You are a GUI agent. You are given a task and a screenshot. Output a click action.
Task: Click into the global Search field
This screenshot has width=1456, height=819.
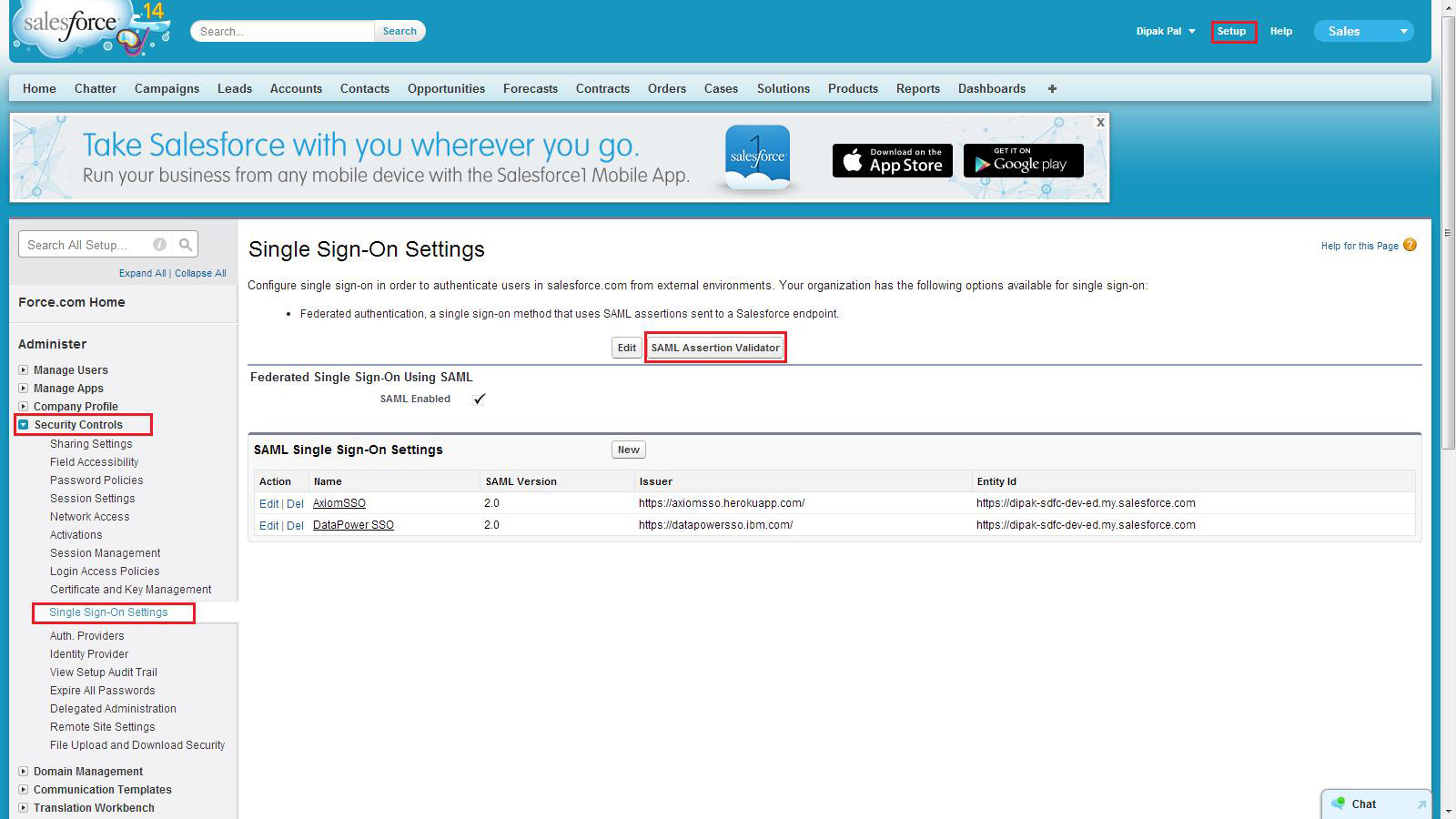(x=282, y=30)
